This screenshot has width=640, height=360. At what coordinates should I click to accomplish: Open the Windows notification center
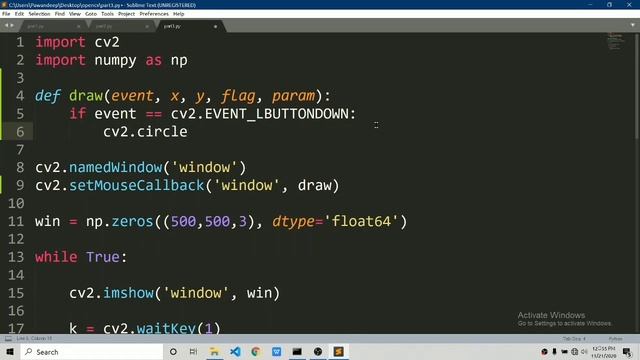[x=627, y=352]
